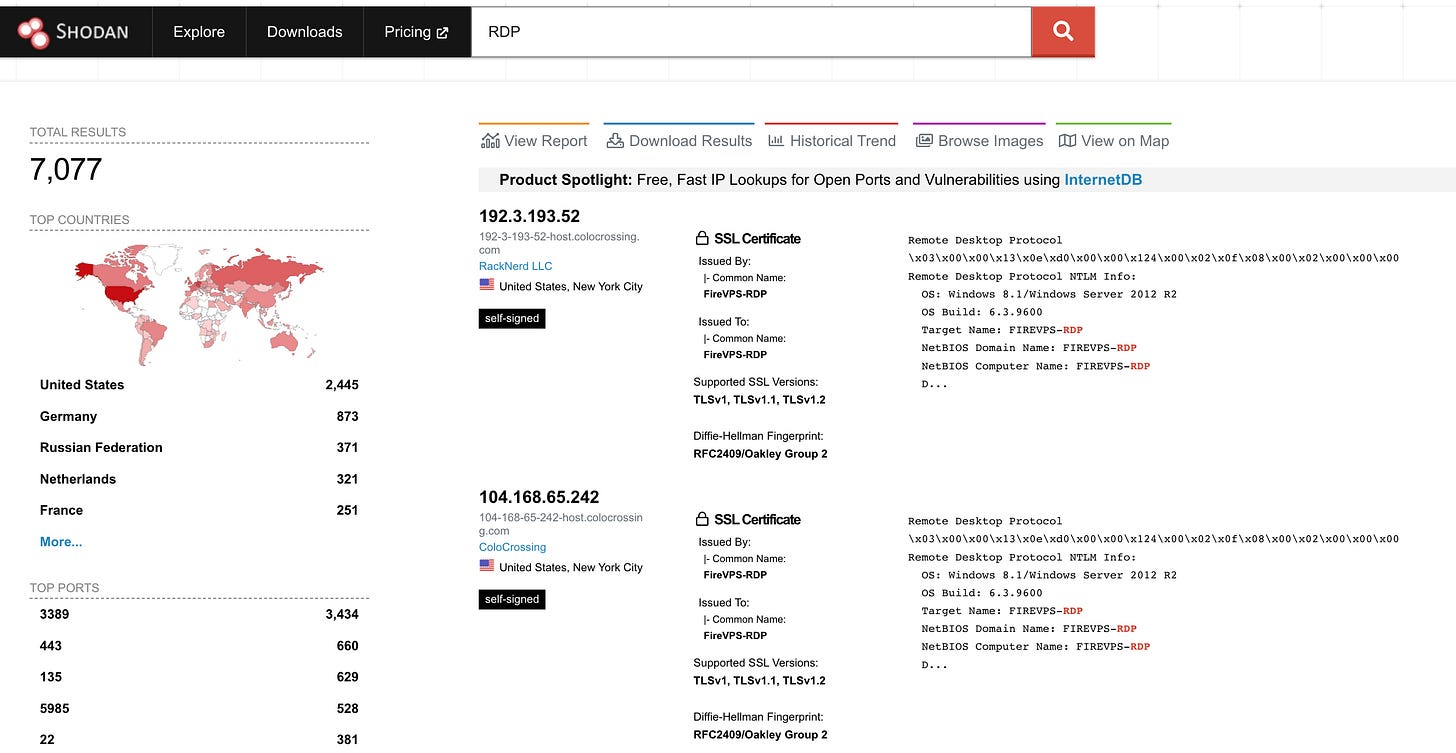This screenshot has height=753, width=1456.
Task: Follow the InternetDB link
Action: click(x=1103, y=180)
